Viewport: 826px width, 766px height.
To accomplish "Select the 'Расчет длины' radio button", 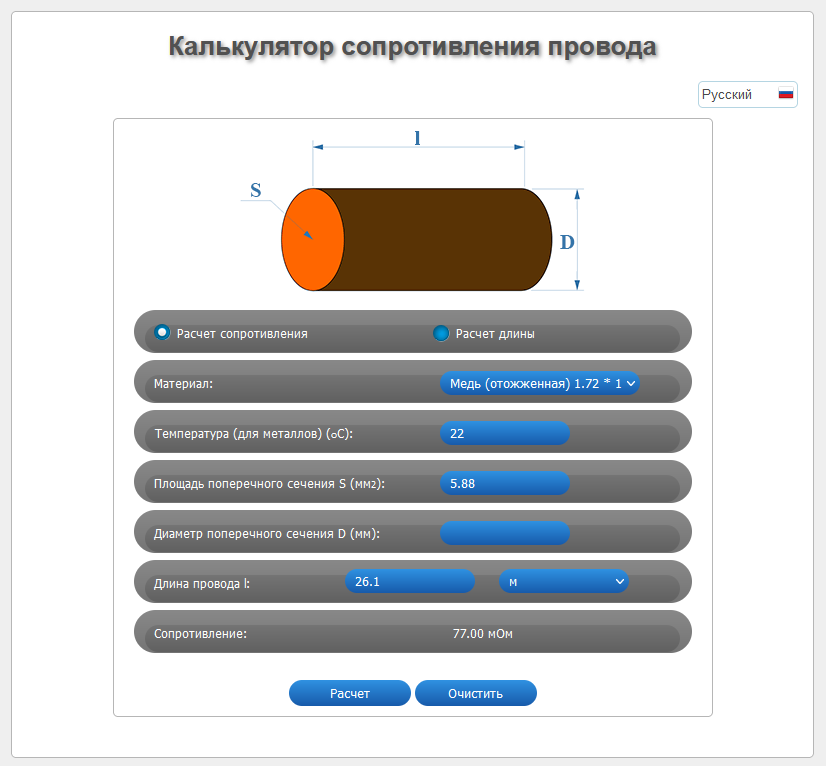I will coord(441,333).
